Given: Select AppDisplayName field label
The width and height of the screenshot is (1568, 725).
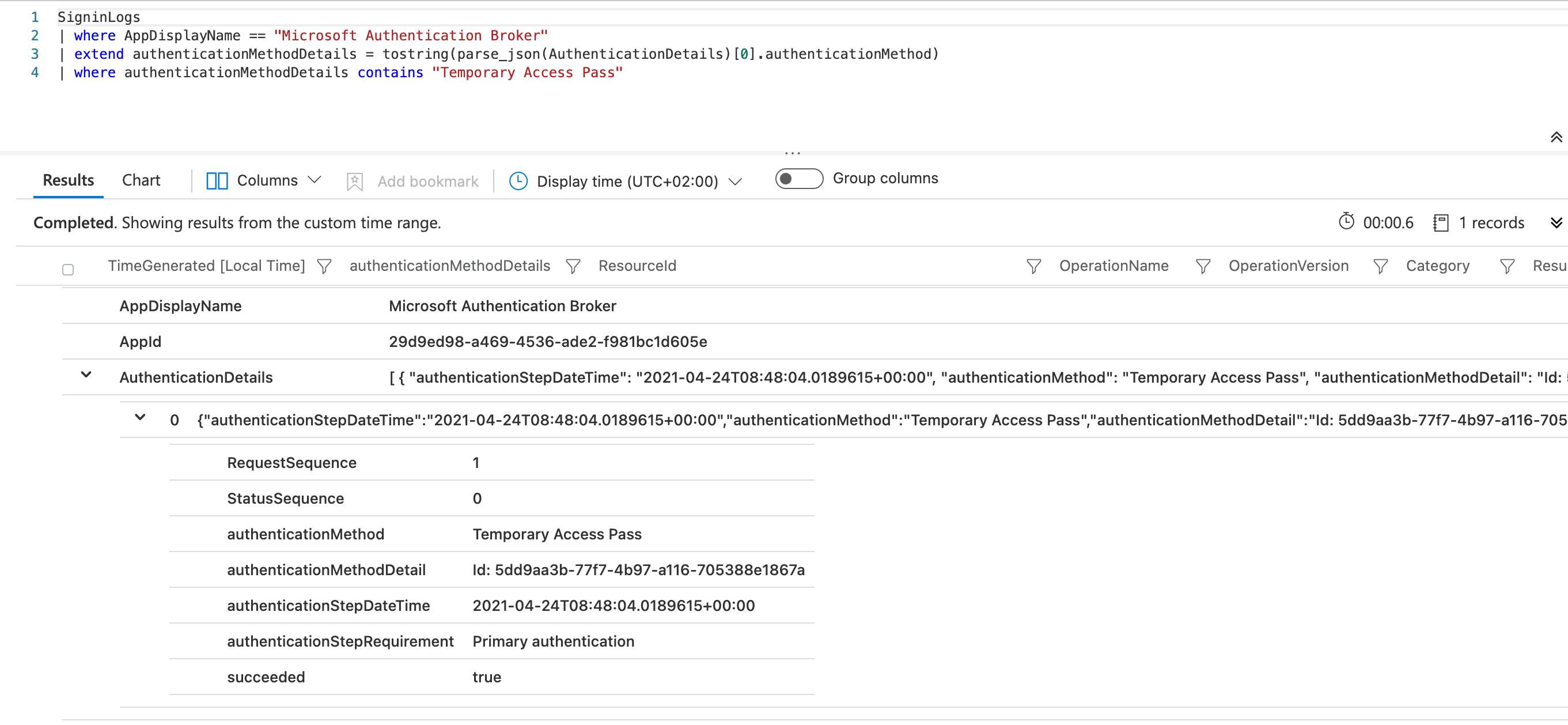Looking at the screenshot, I should pyautogui.click(x=180, y=305).
